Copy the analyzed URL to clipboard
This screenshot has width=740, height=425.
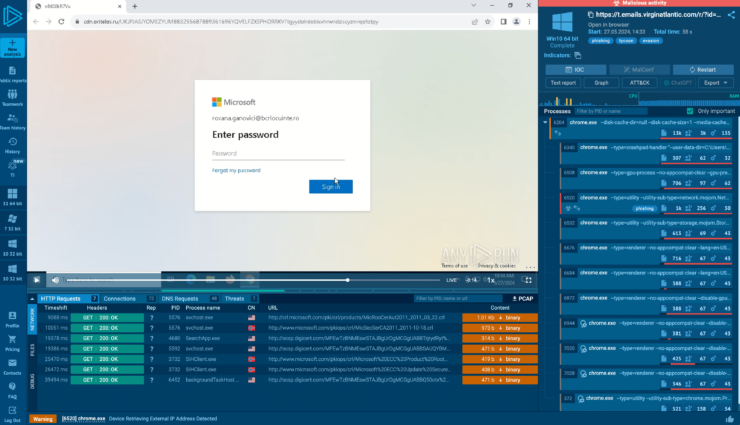click(590, 15)
